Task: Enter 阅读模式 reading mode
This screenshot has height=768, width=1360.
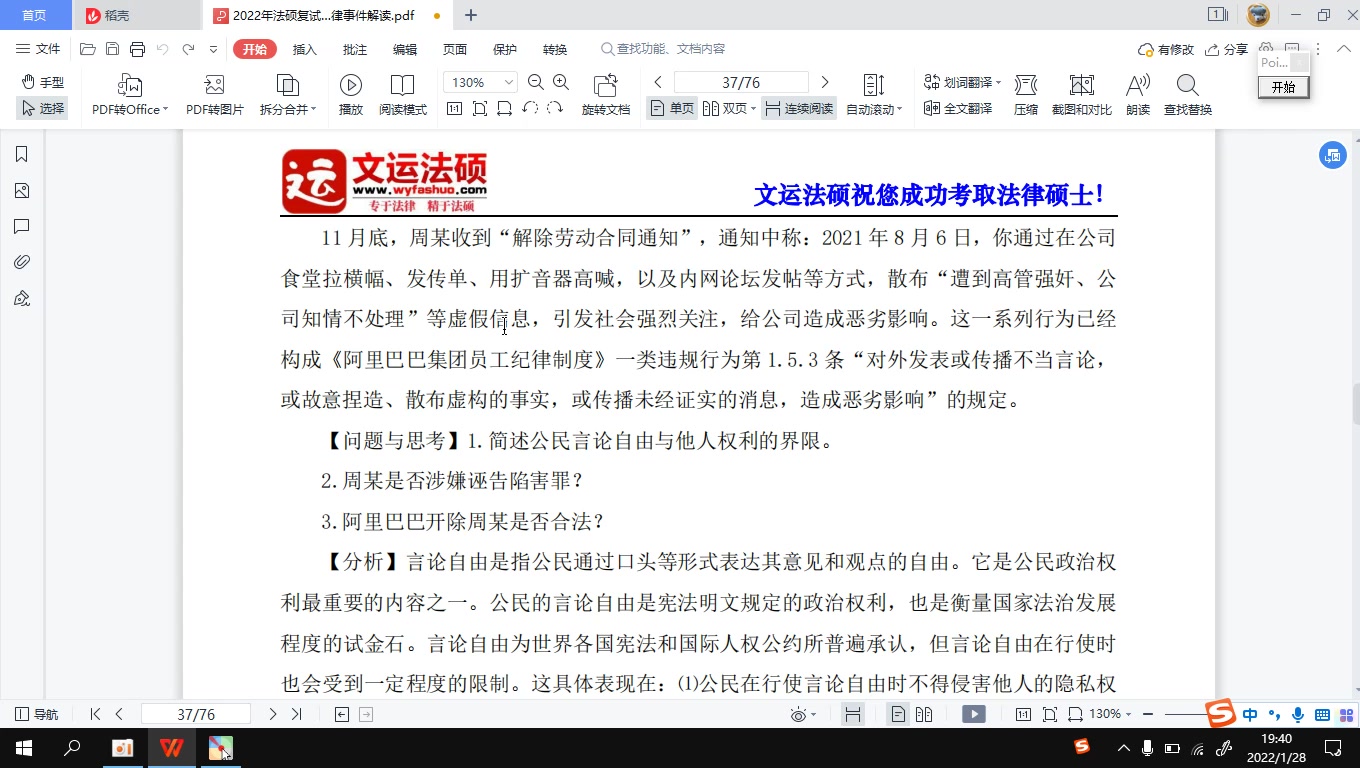Action: 403,95
